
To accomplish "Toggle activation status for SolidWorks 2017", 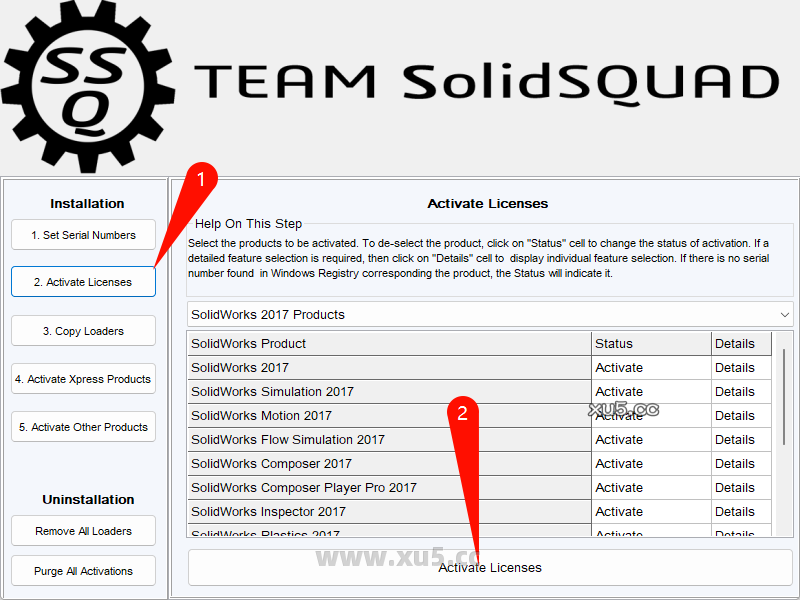I will pos(619,367).
